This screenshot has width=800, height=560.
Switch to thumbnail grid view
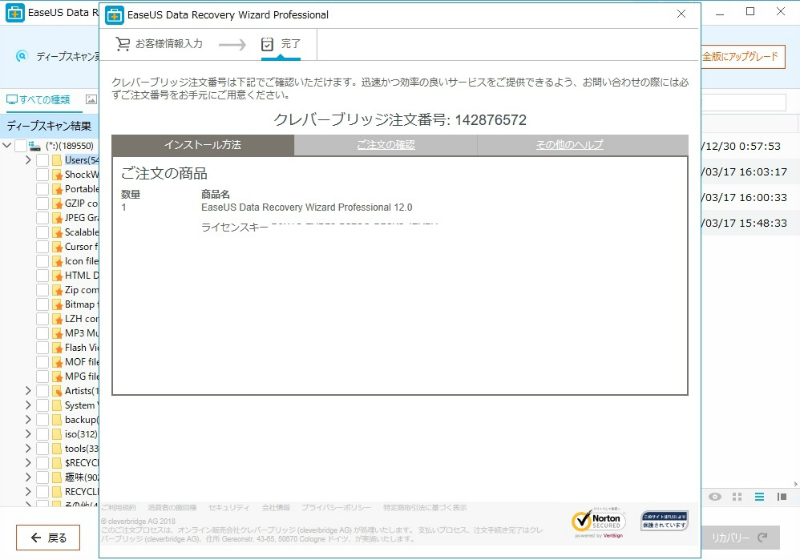coord(737,497)
